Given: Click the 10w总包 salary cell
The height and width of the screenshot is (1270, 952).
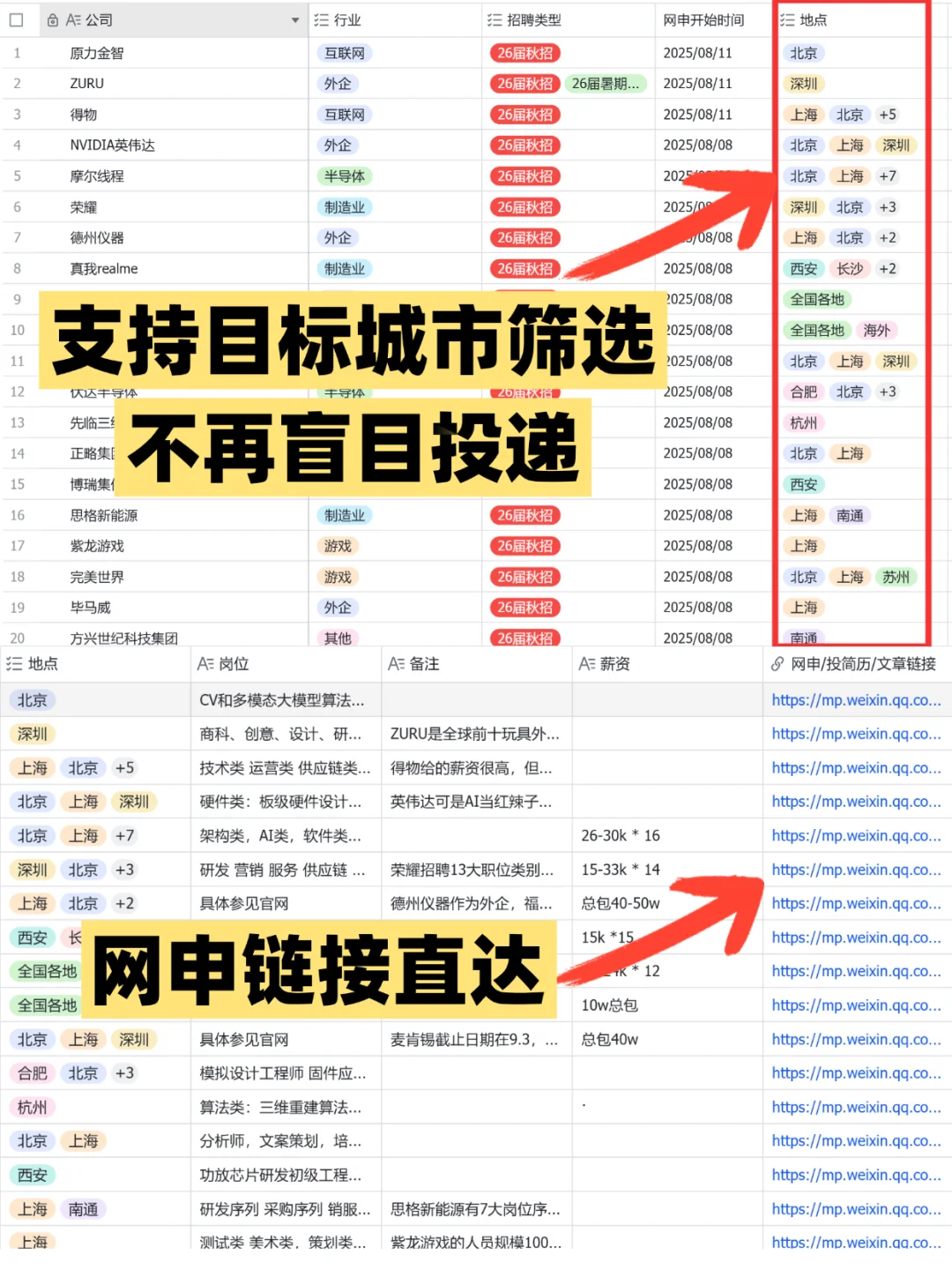Looking at the screenshot, I should (x=609, y=1005).
